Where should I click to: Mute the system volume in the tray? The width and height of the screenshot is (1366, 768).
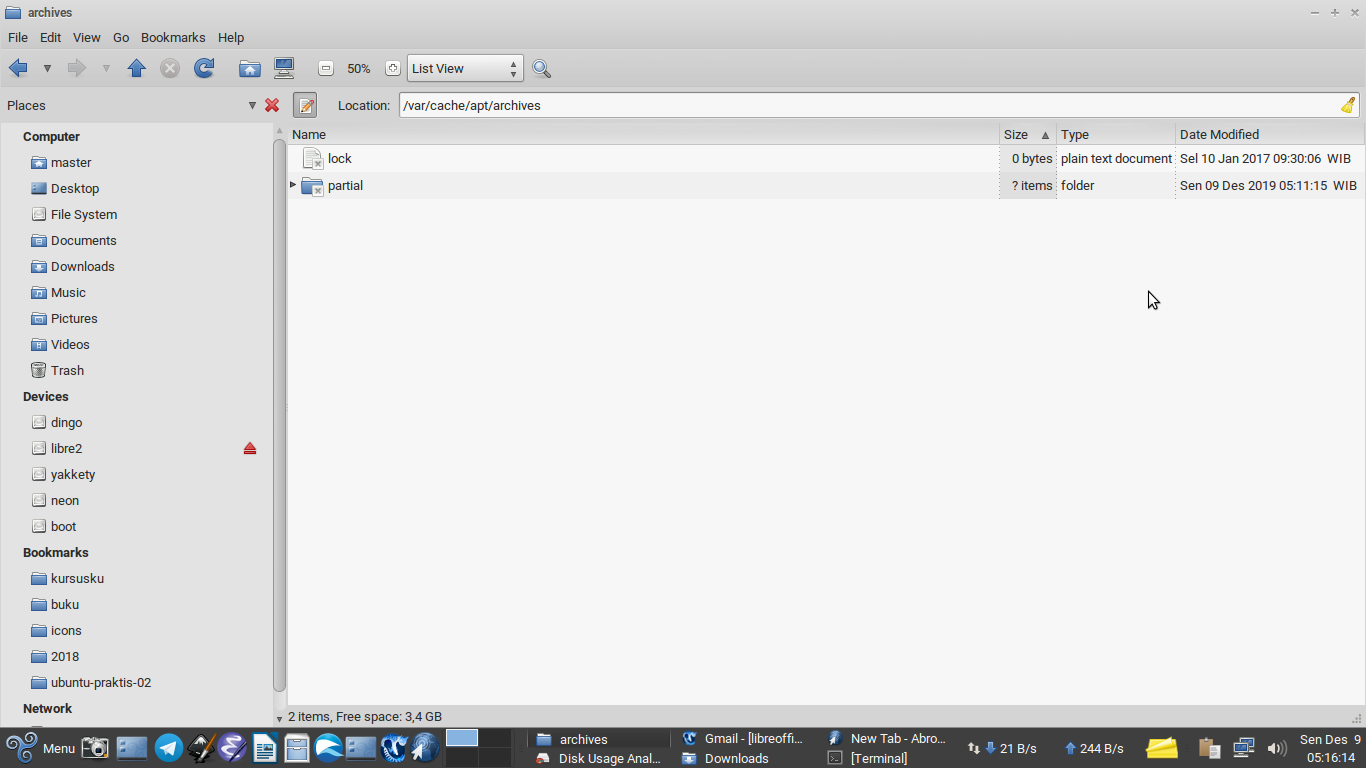pyautogui.click(x=1277, y=748)
